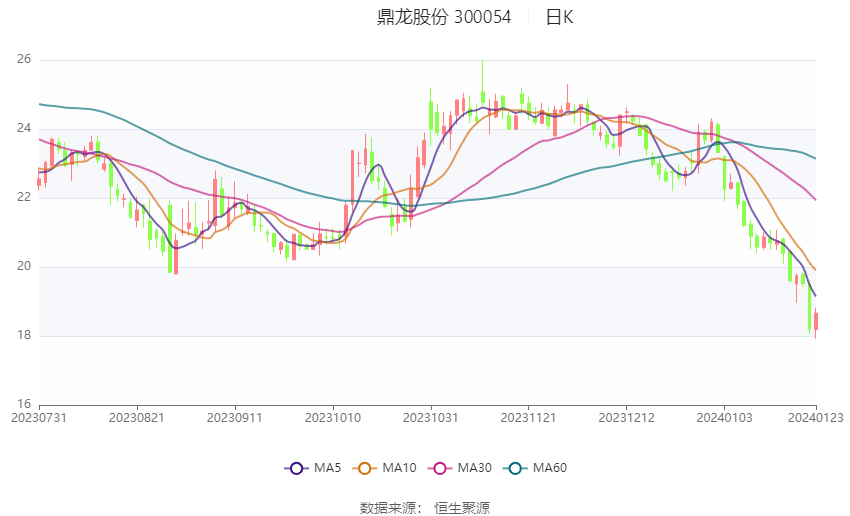The height and width of the screenshot is (516, 850).
Task: Toggle the MA30 legend series
Action: point(460,468)
